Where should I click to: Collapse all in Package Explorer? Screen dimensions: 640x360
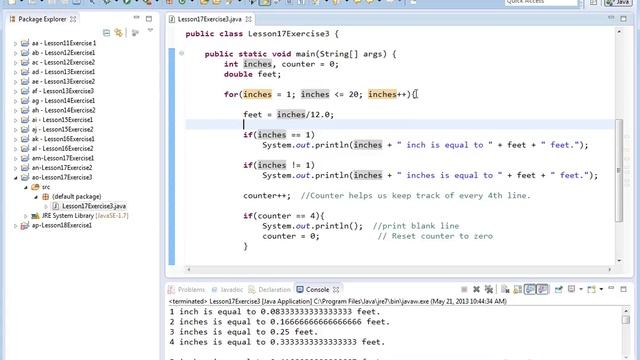[106, 33]
